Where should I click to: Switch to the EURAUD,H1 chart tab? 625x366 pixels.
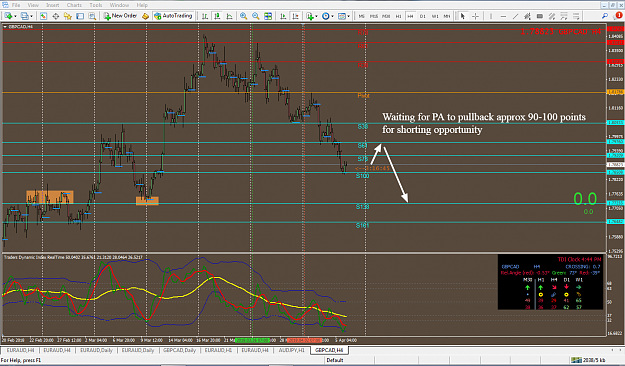pyautogui.click(x=218, y=350)
